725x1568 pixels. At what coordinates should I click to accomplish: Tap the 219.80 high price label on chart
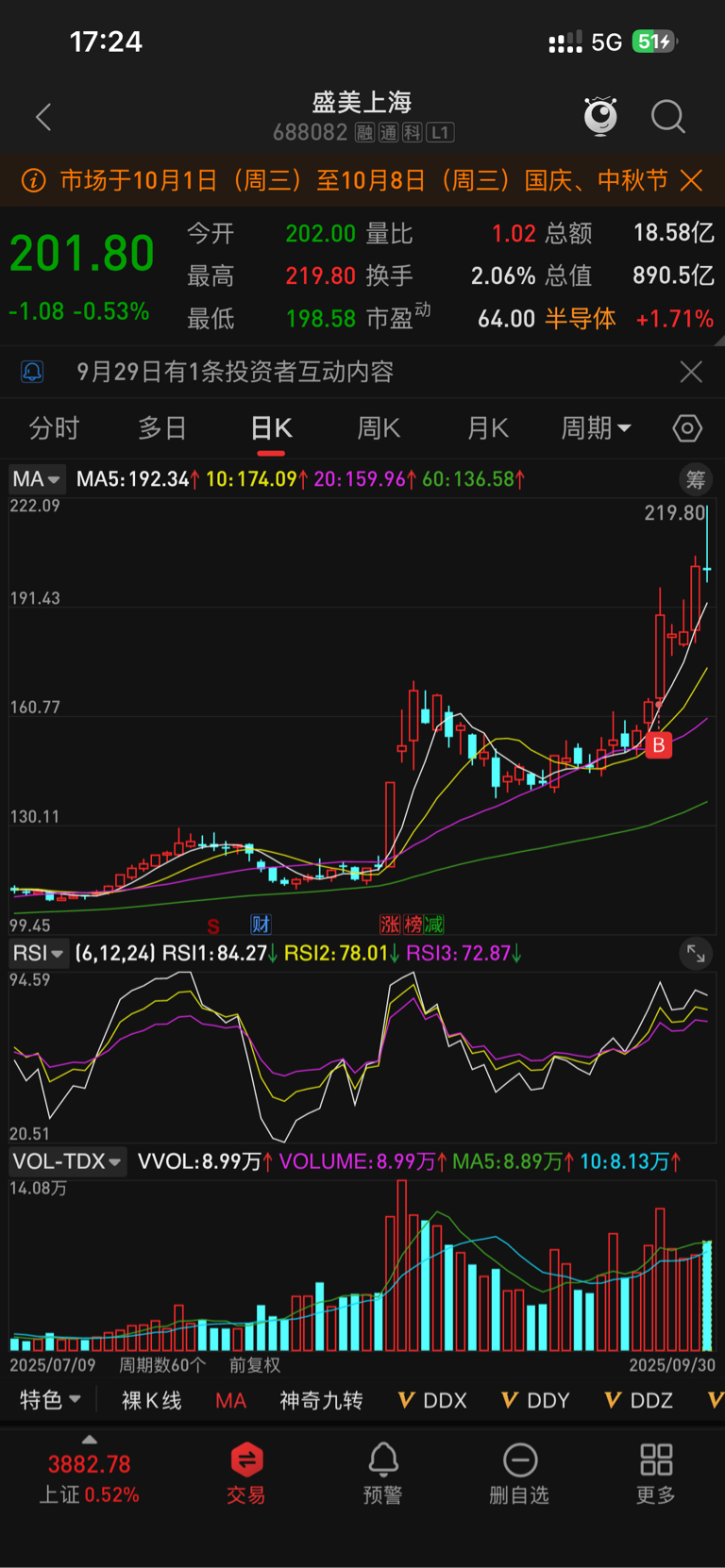[675, 513]
